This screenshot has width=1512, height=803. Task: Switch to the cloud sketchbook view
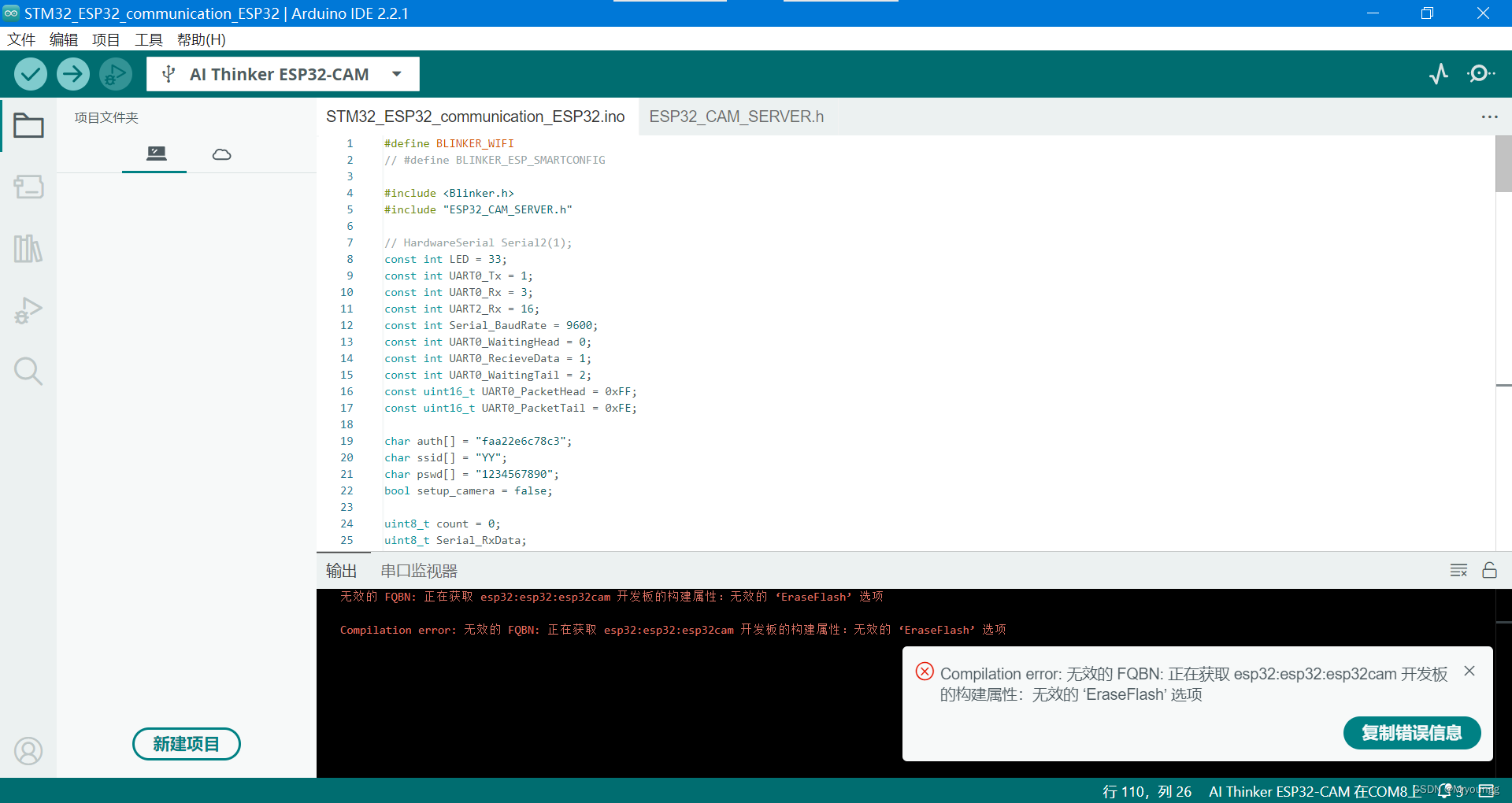pyautogui.click(x=221, y=154)
